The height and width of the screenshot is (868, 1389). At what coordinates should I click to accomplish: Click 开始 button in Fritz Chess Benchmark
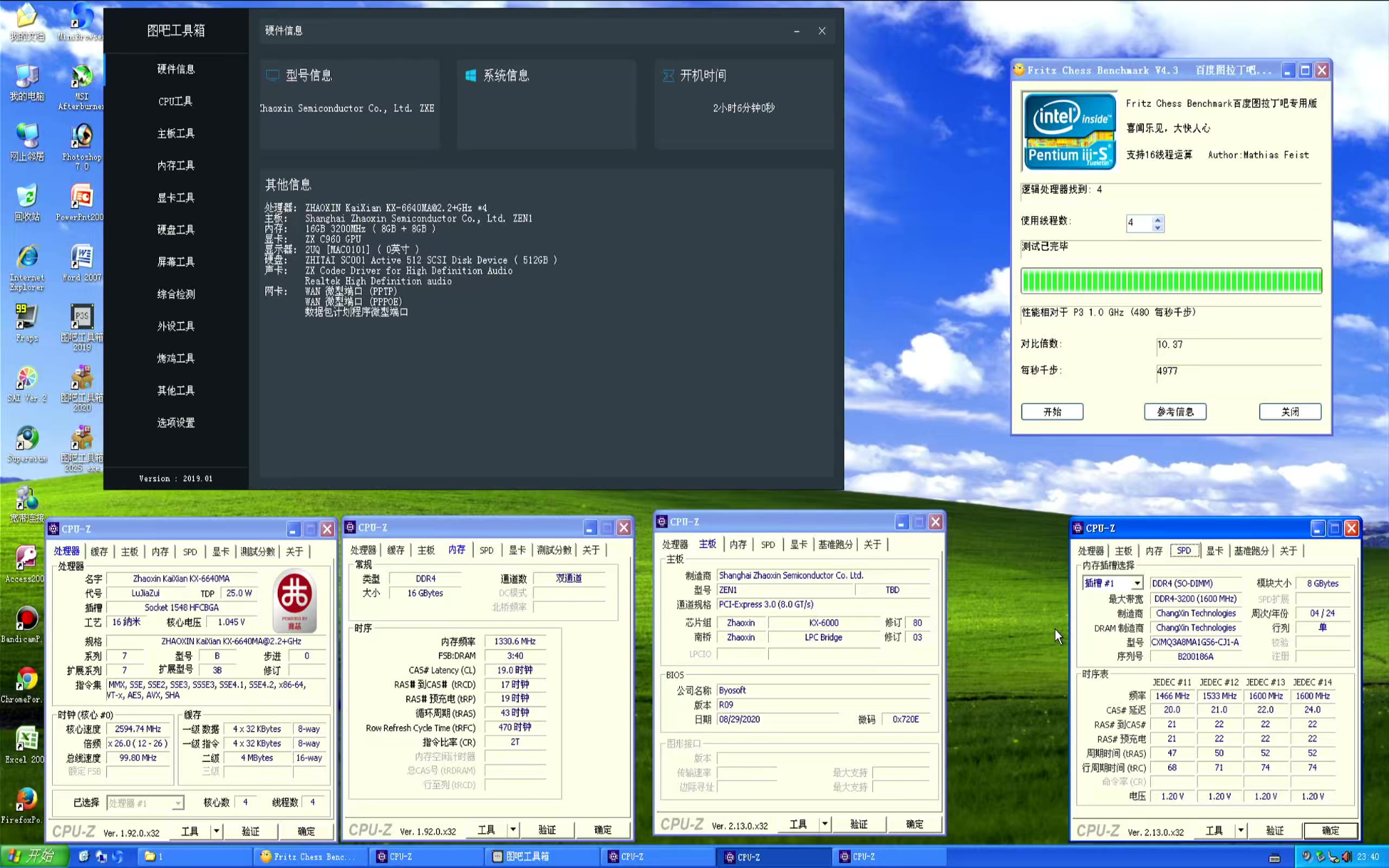(x=1052, y=412)
